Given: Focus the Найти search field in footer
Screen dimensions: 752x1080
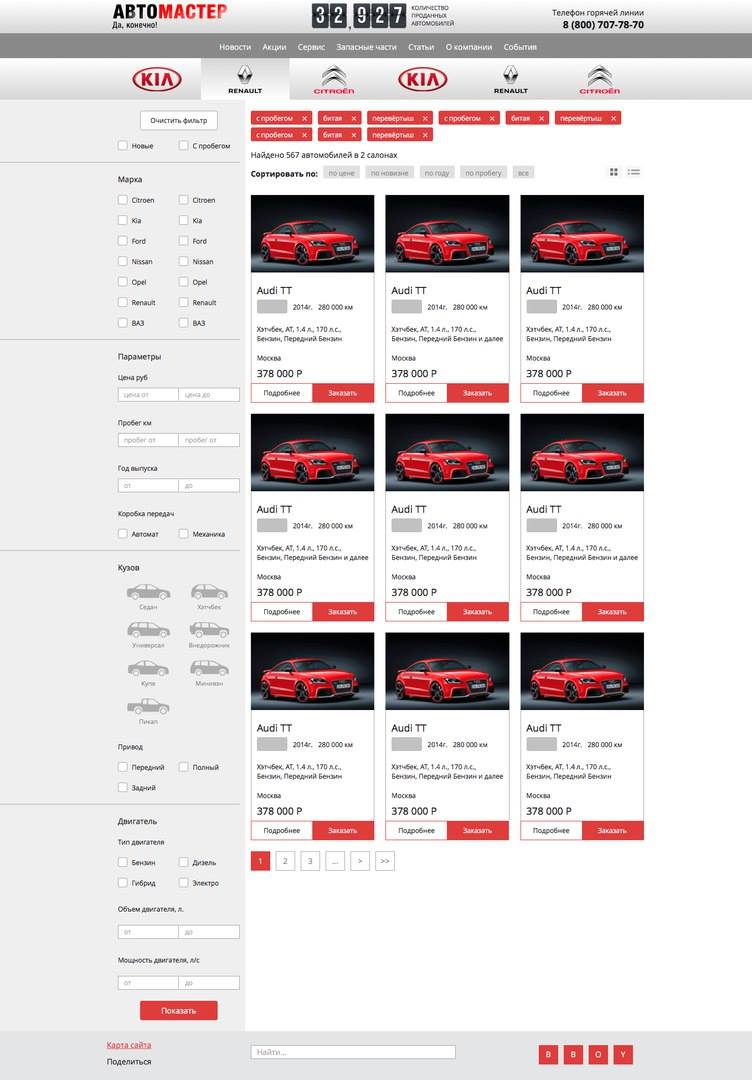Looking at the screenshot, I should click(x=353, y=1052).
